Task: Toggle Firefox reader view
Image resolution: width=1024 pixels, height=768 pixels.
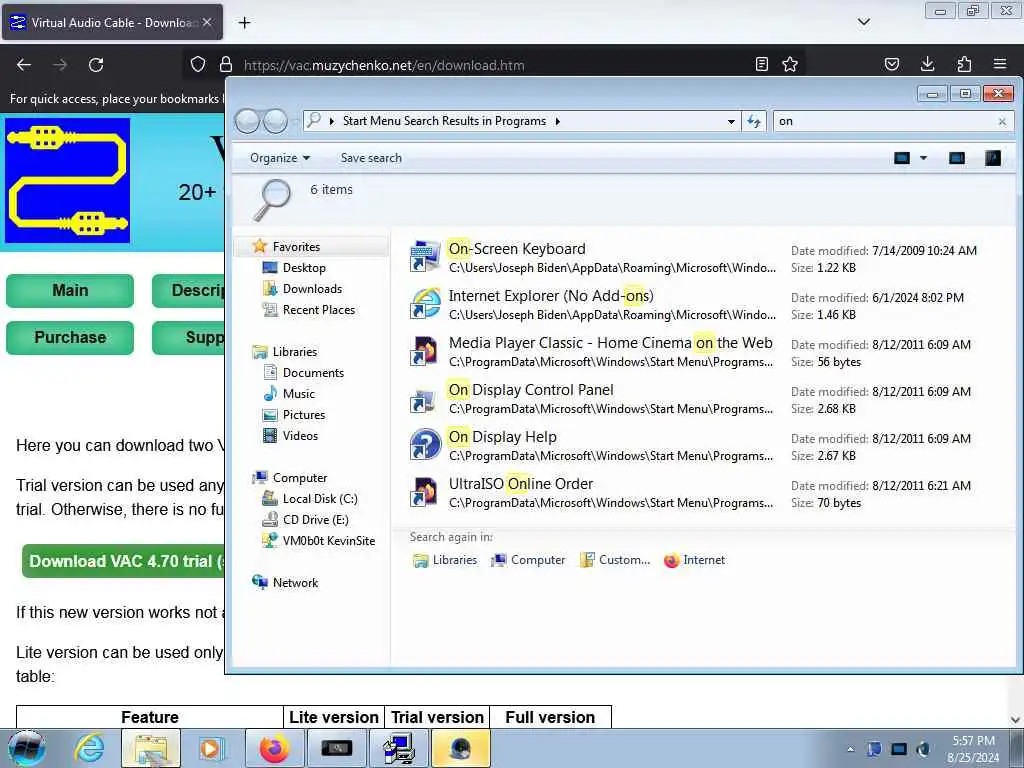Action: point(761,64)
